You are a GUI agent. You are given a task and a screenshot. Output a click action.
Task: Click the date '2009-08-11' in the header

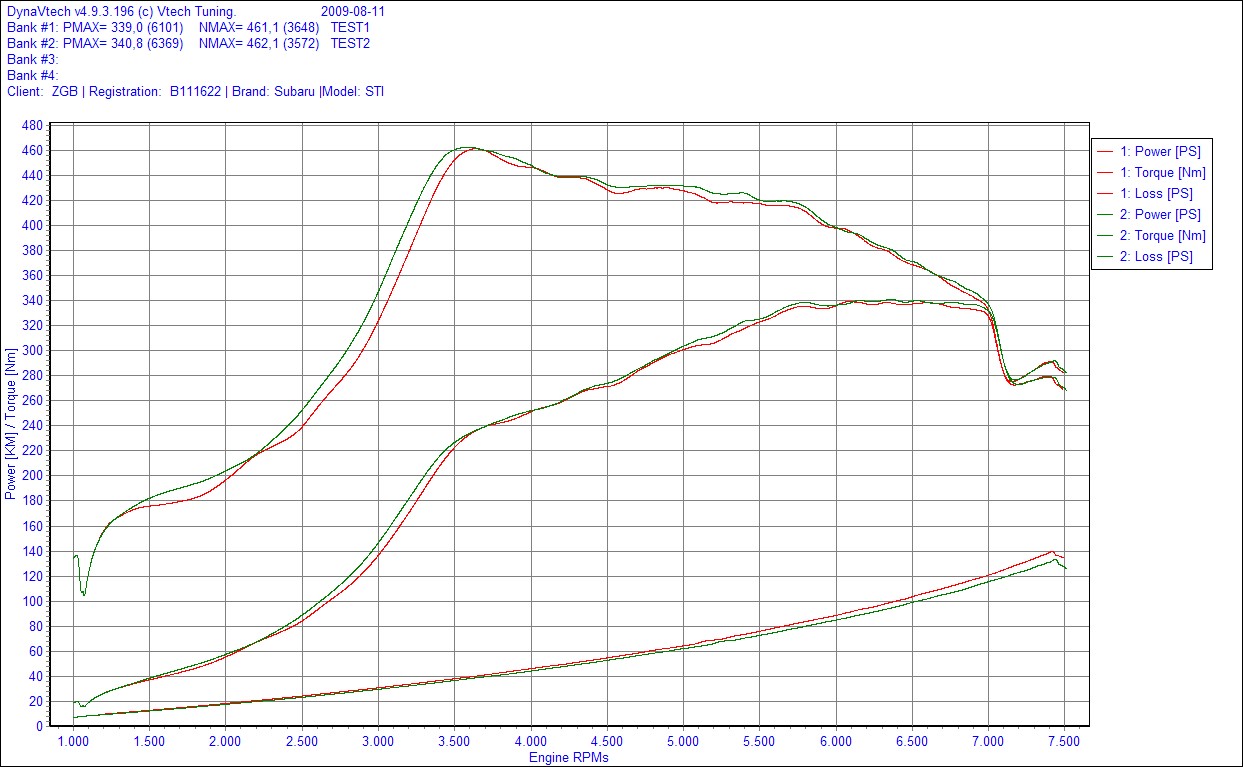click(x=353, y=12)
